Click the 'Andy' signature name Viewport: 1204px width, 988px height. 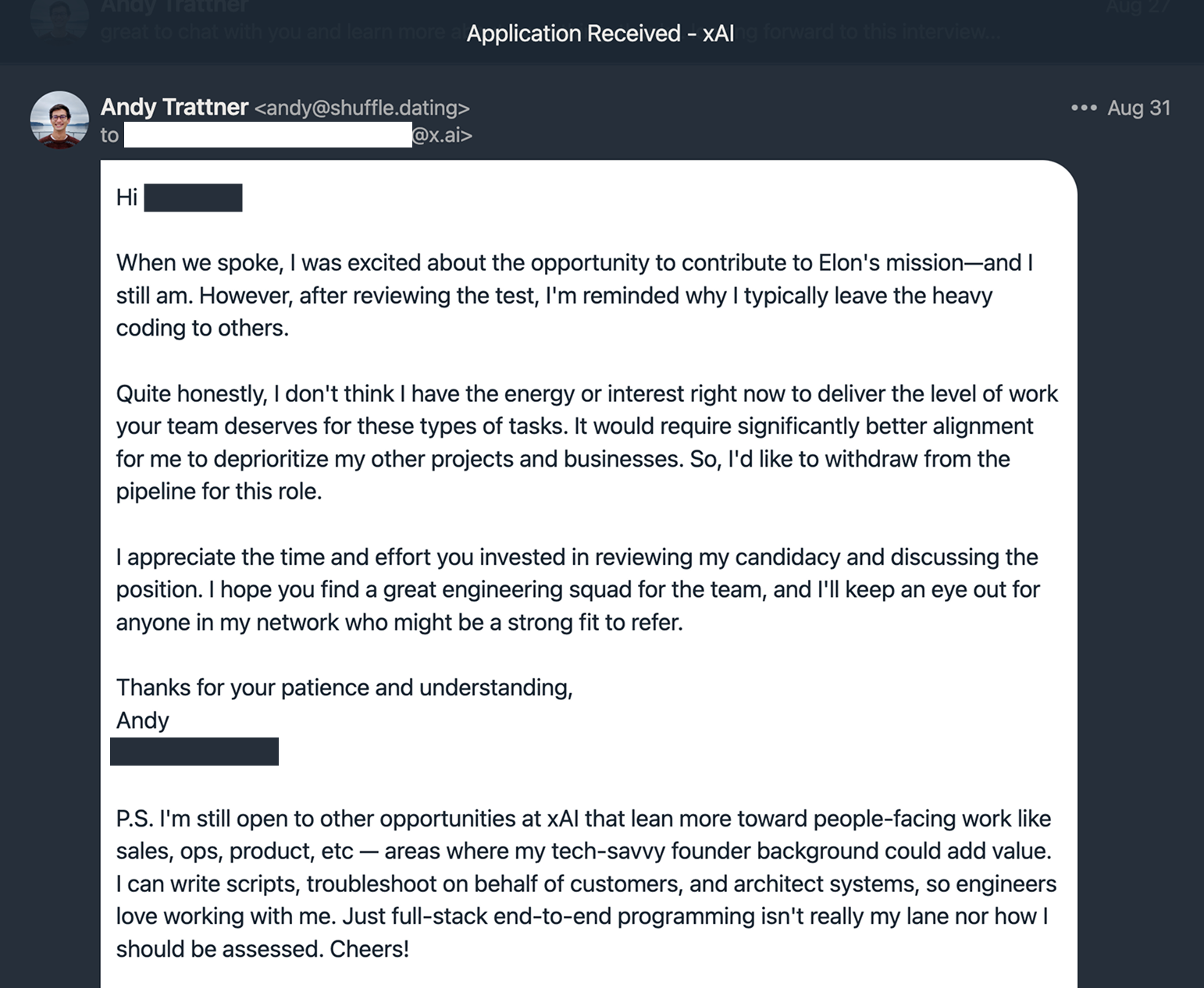[x=142, y=720]
